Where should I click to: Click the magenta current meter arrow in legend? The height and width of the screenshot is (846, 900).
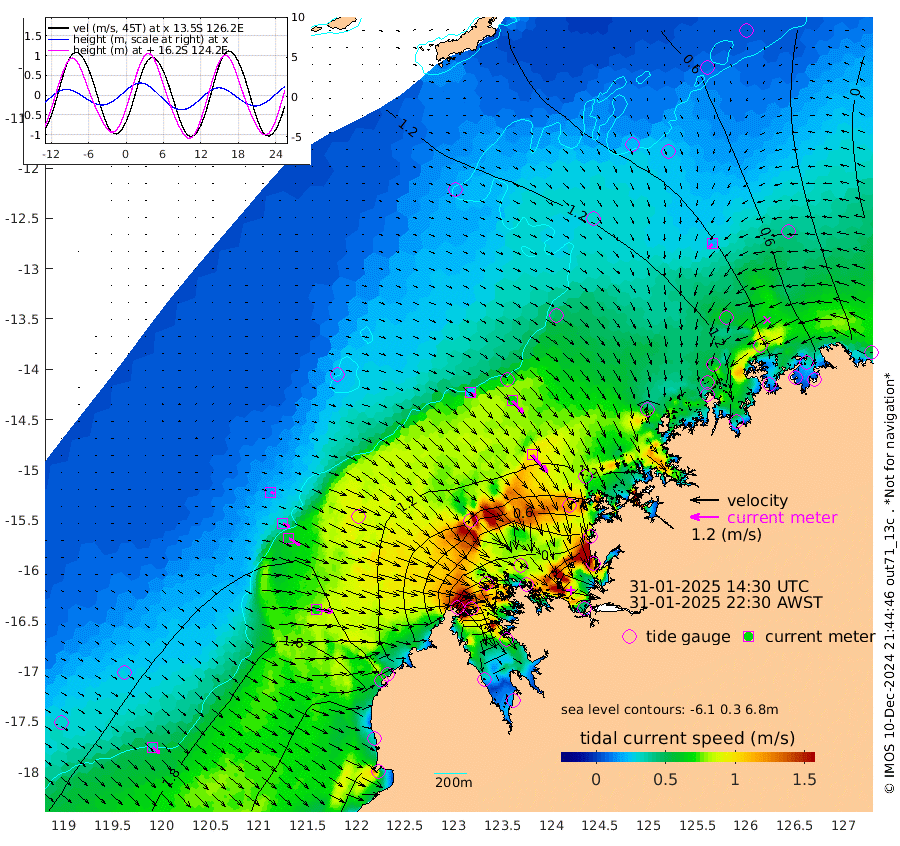tap(704, 517)
